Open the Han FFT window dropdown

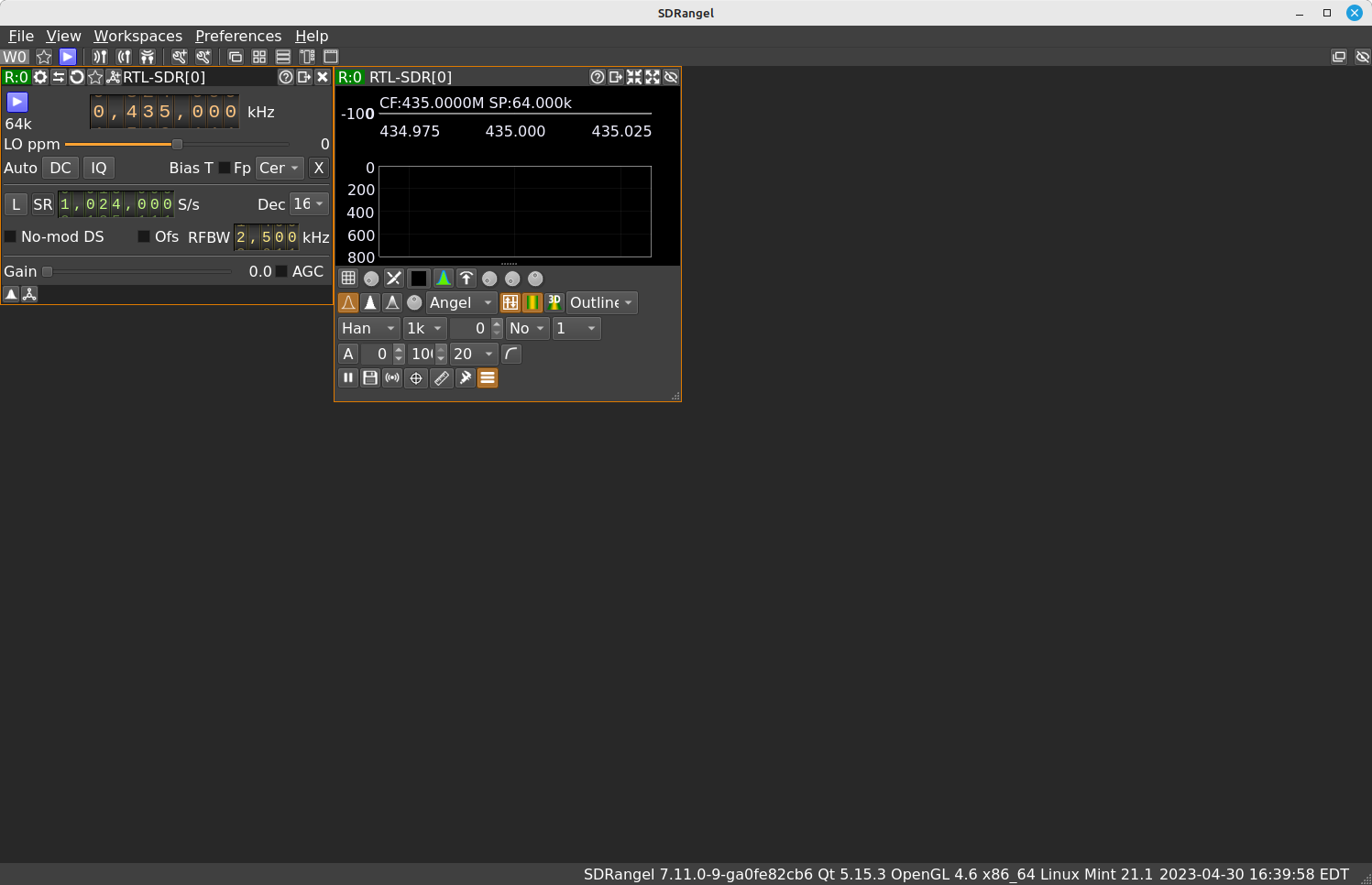369,328
